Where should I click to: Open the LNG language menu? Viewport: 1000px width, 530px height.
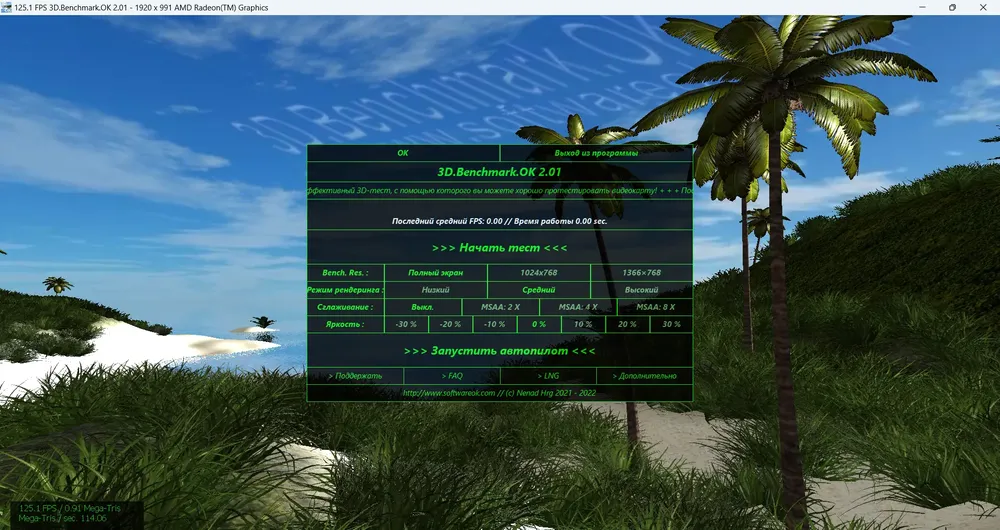[548, 376]
